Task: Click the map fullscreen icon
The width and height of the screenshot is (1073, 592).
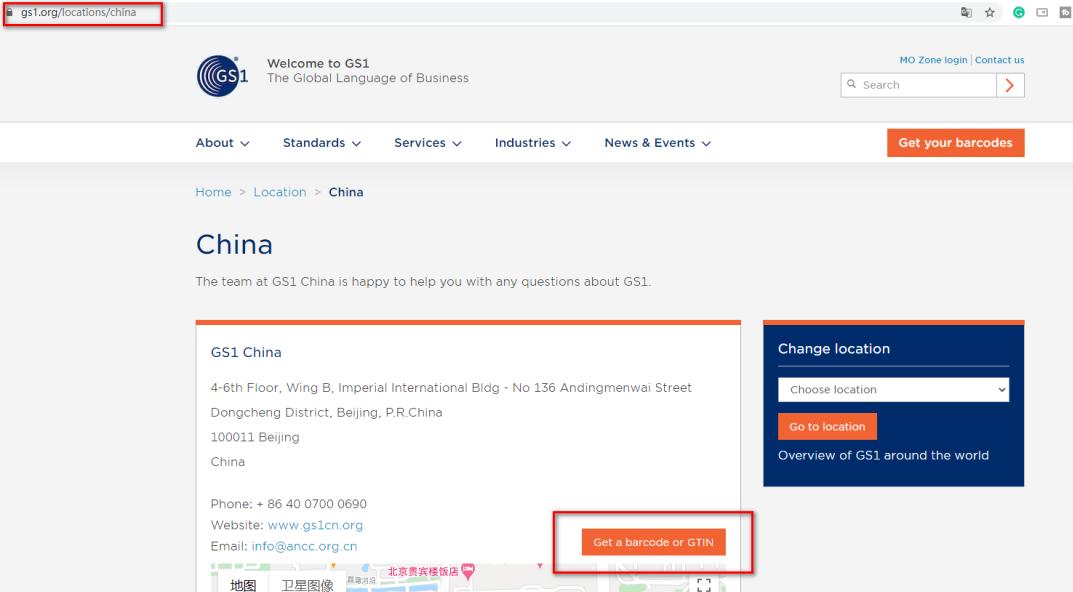Action: [703, 584]
